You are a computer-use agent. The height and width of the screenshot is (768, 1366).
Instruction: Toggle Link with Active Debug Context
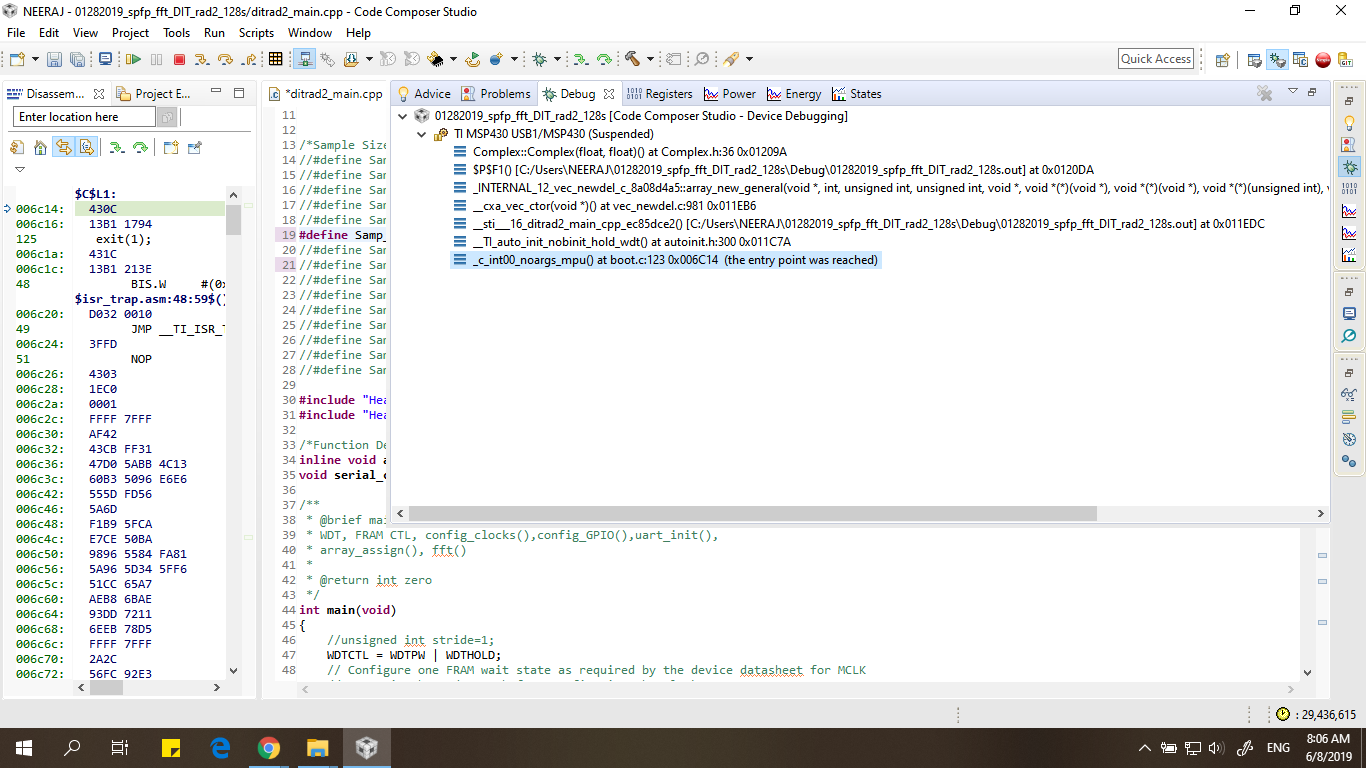coord(63,147)
